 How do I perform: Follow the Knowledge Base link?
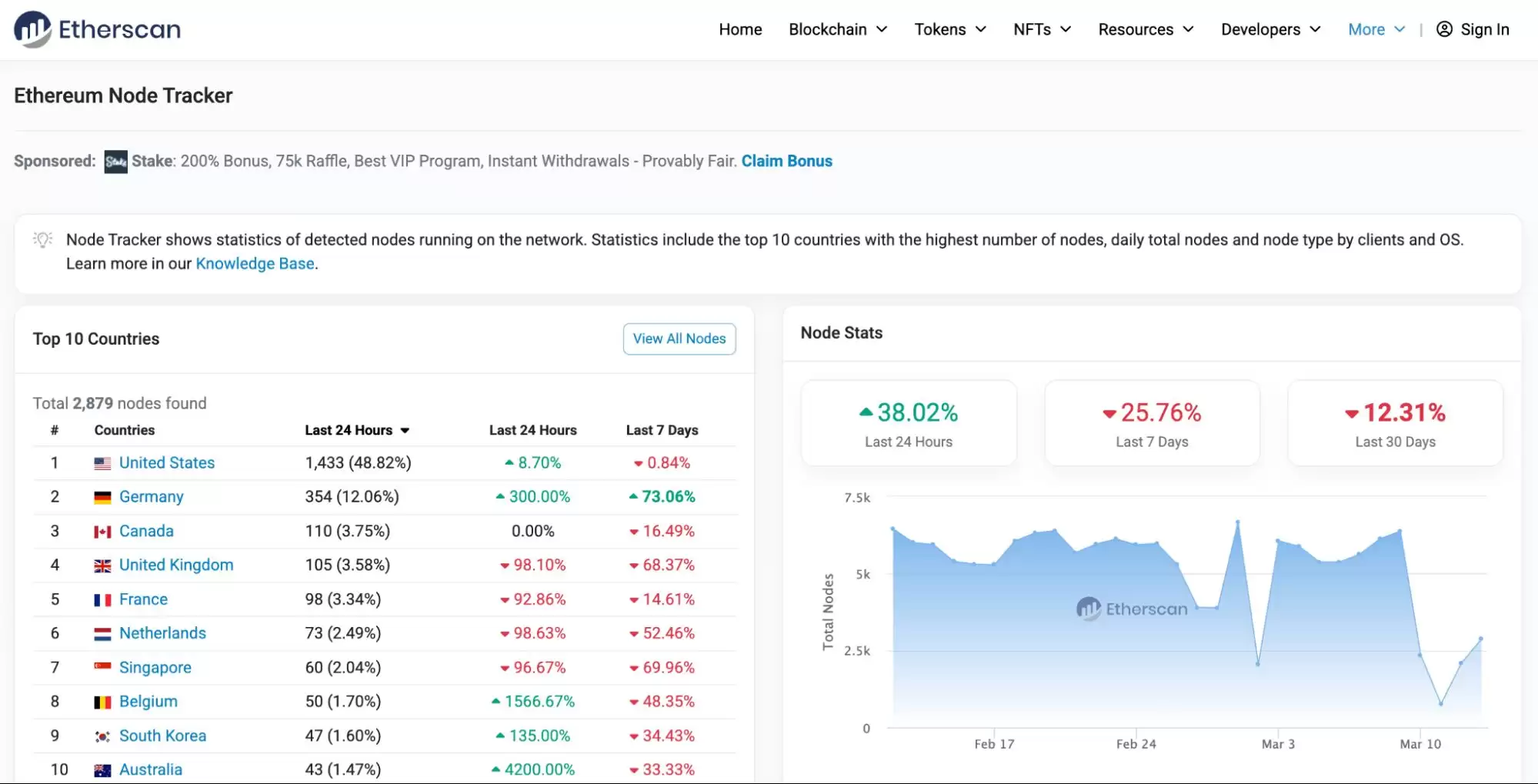255,264
